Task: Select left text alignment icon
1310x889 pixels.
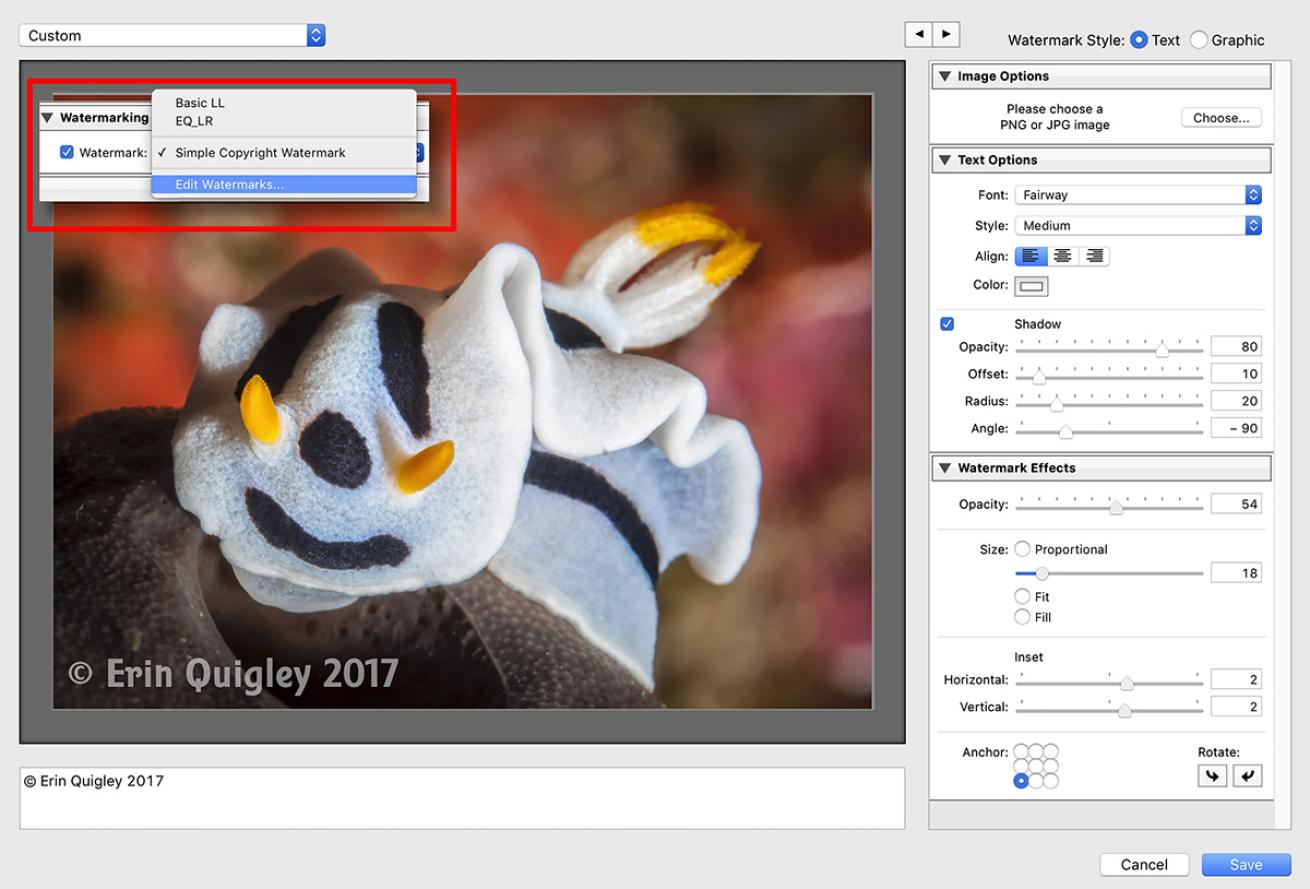Action: click(1031, 256)
